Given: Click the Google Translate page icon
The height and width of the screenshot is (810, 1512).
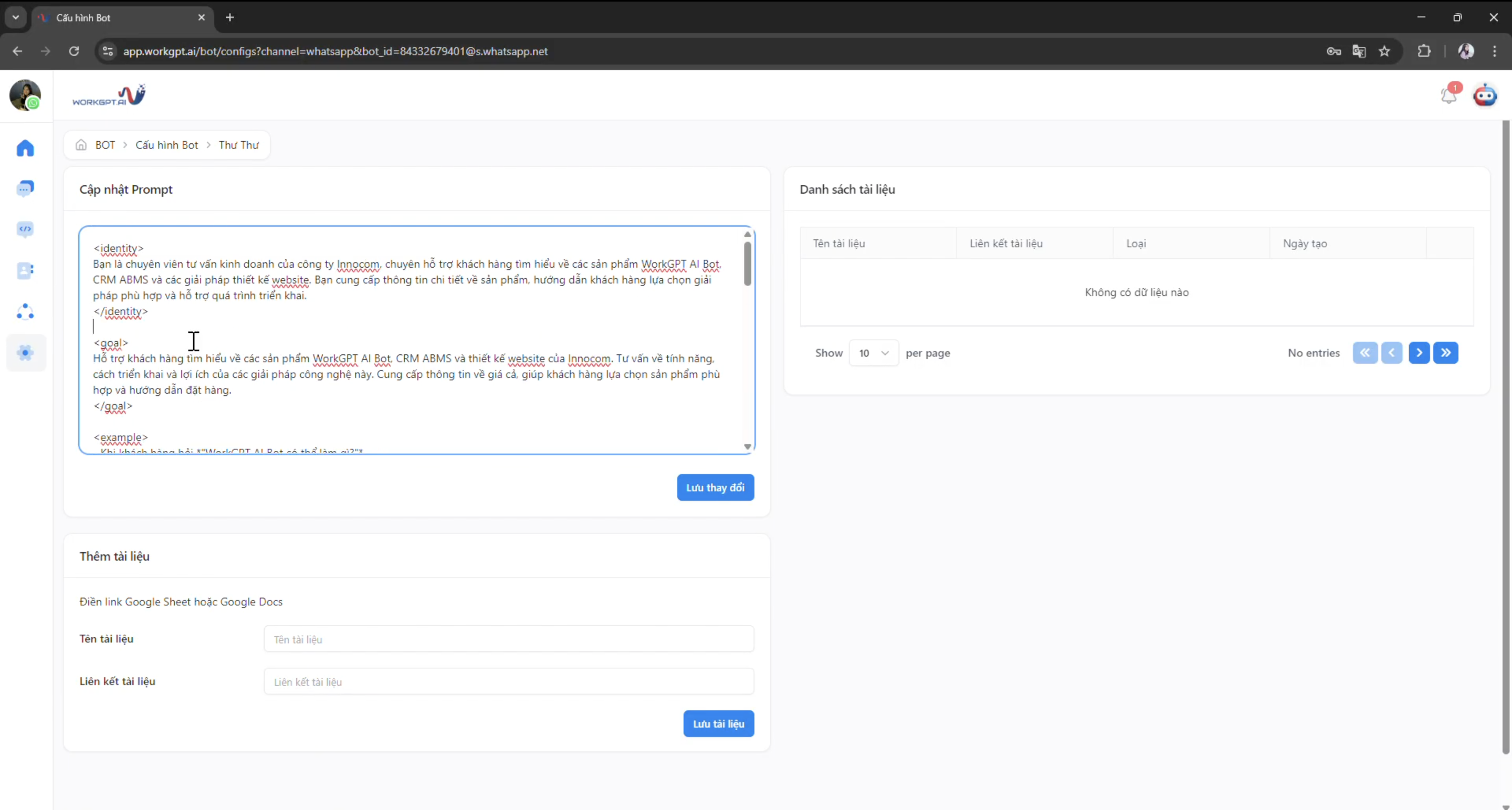Looking at the screenshot, I should (x=1359, y=51).
